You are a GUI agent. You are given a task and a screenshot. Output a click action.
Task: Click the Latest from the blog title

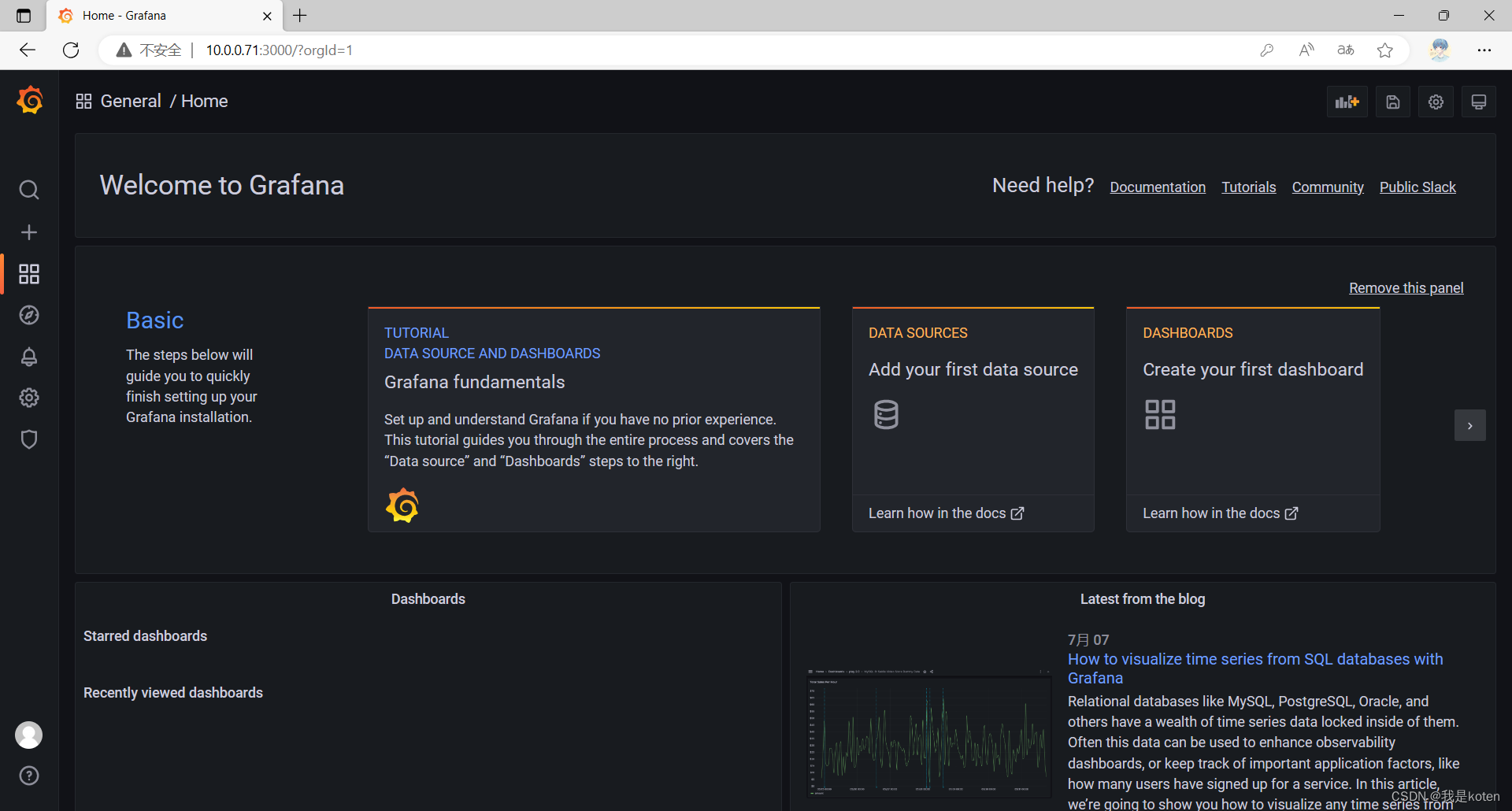pos(1143,599)
